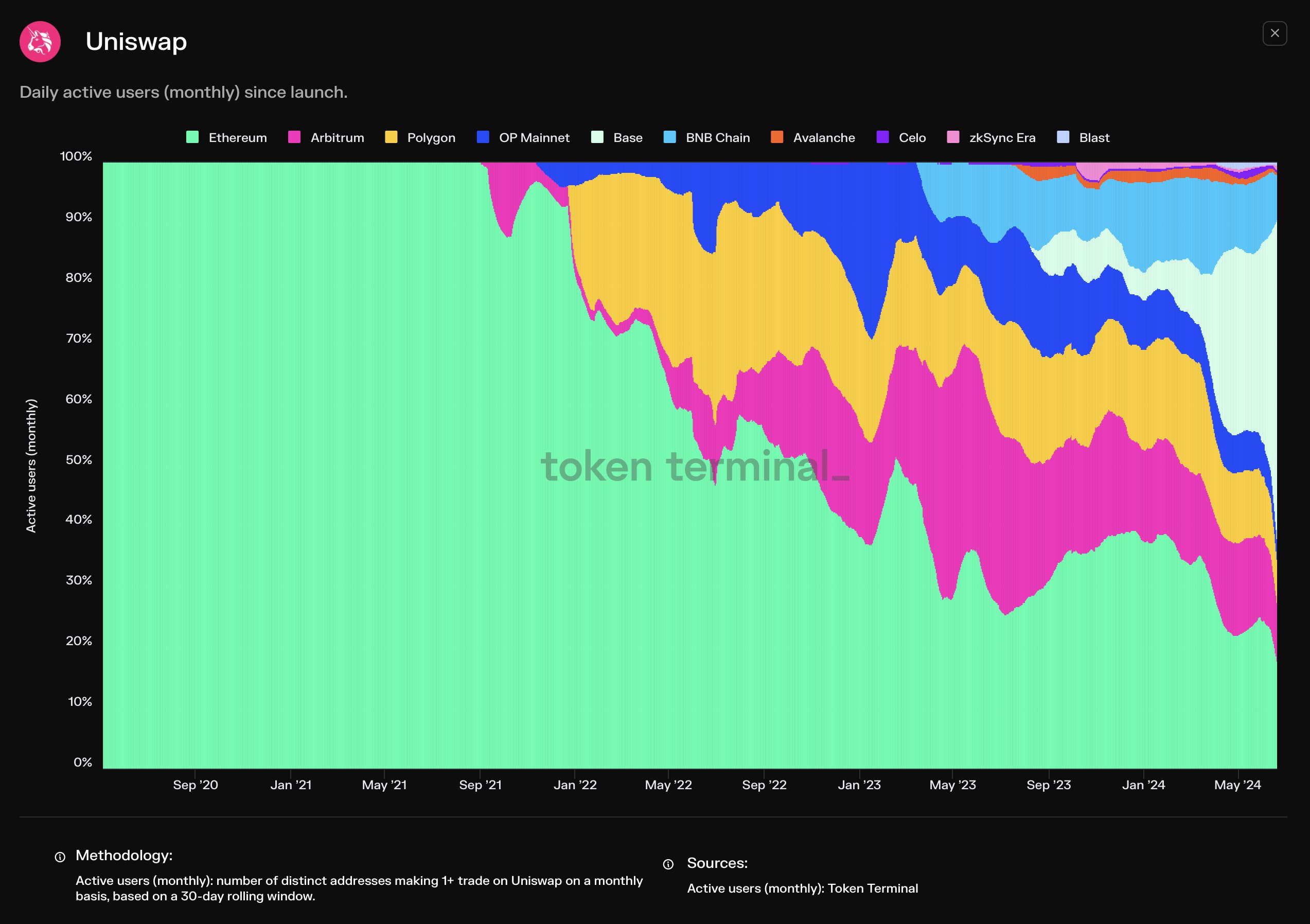Click the Jan '23 x-axis label
Image resolution: width=1310 pixels, height=924 pixels.
pyautogui.click(x=859, y=786)
